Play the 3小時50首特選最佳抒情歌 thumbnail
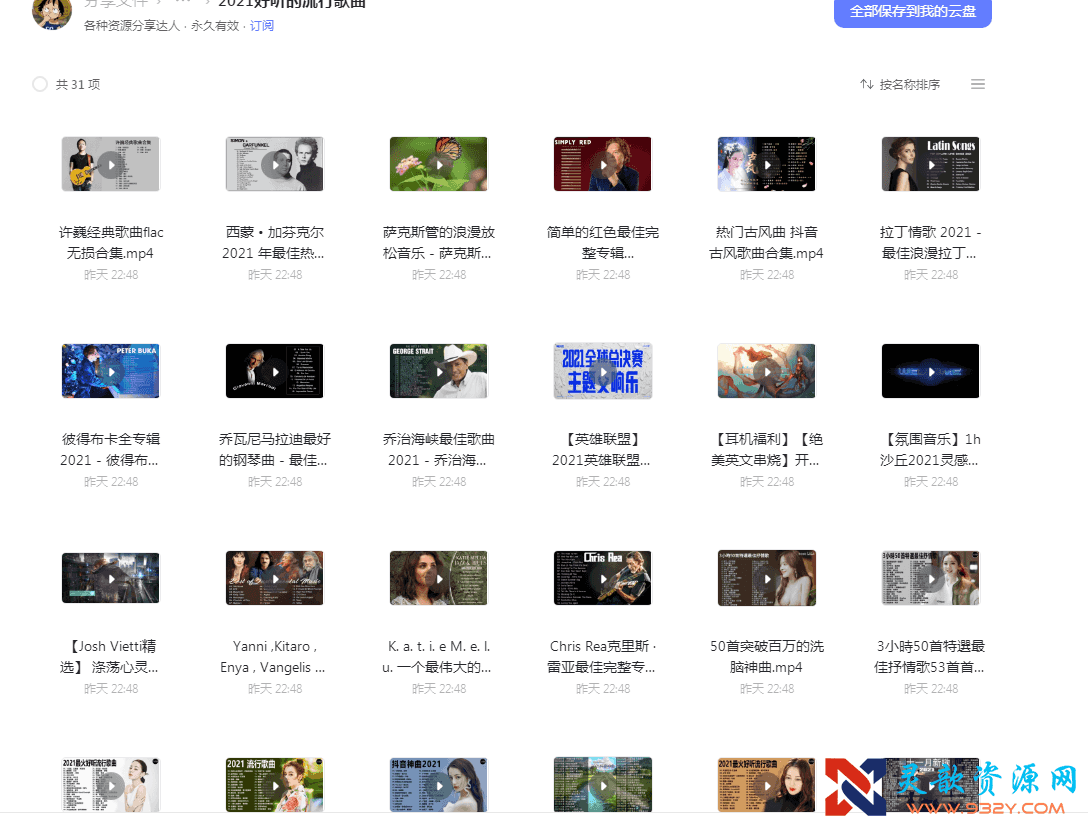The width and height of the screenshot is (1088, 822). [x=930, y=578]
